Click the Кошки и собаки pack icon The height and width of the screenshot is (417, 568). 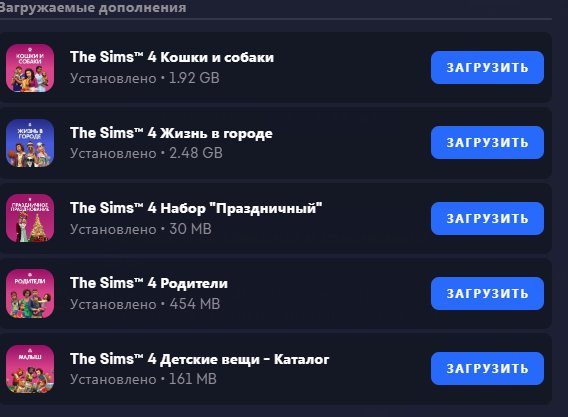coord(30,68)
